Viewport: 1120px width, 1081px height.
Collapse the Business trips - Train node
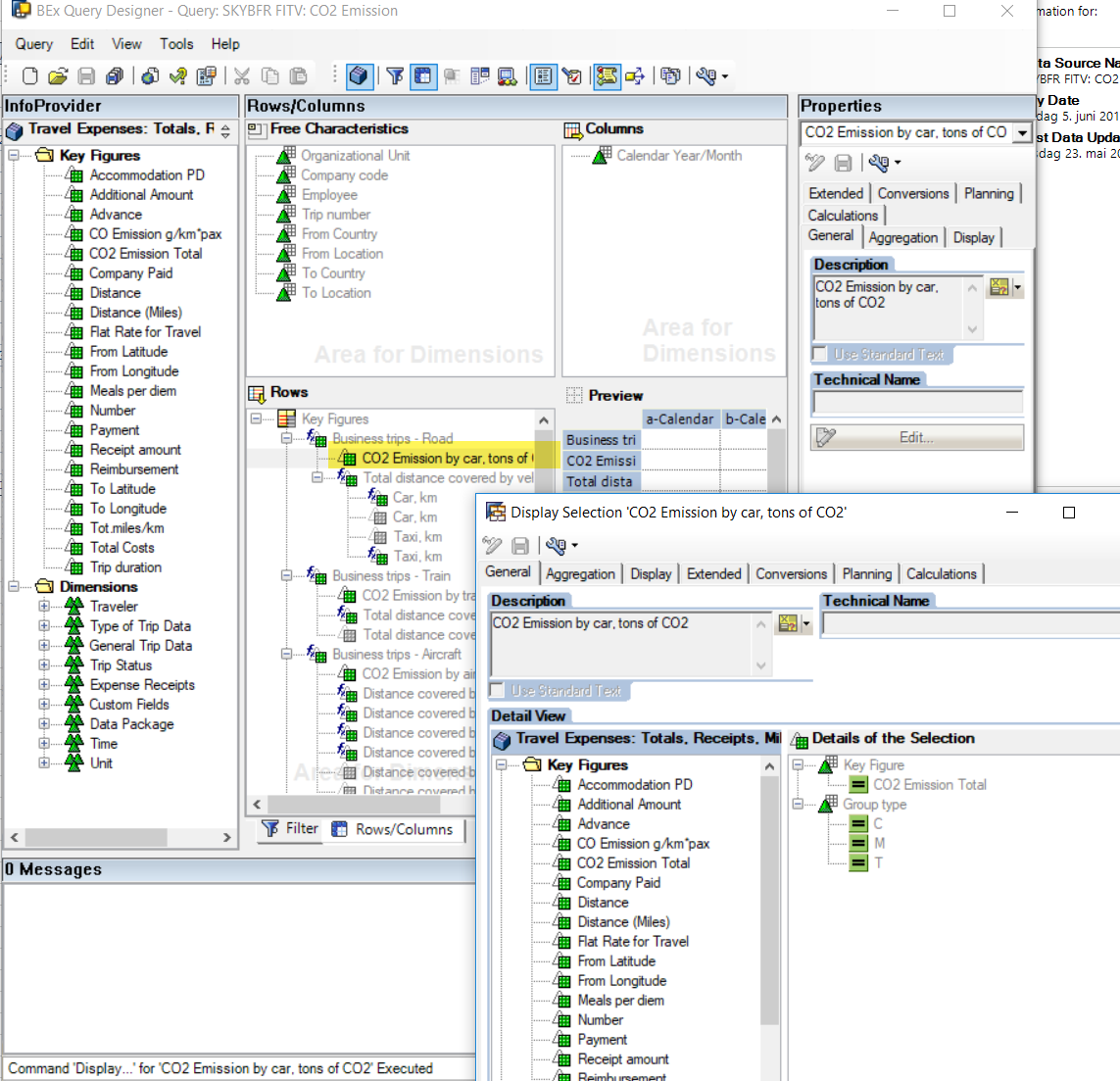click(286, 575)
